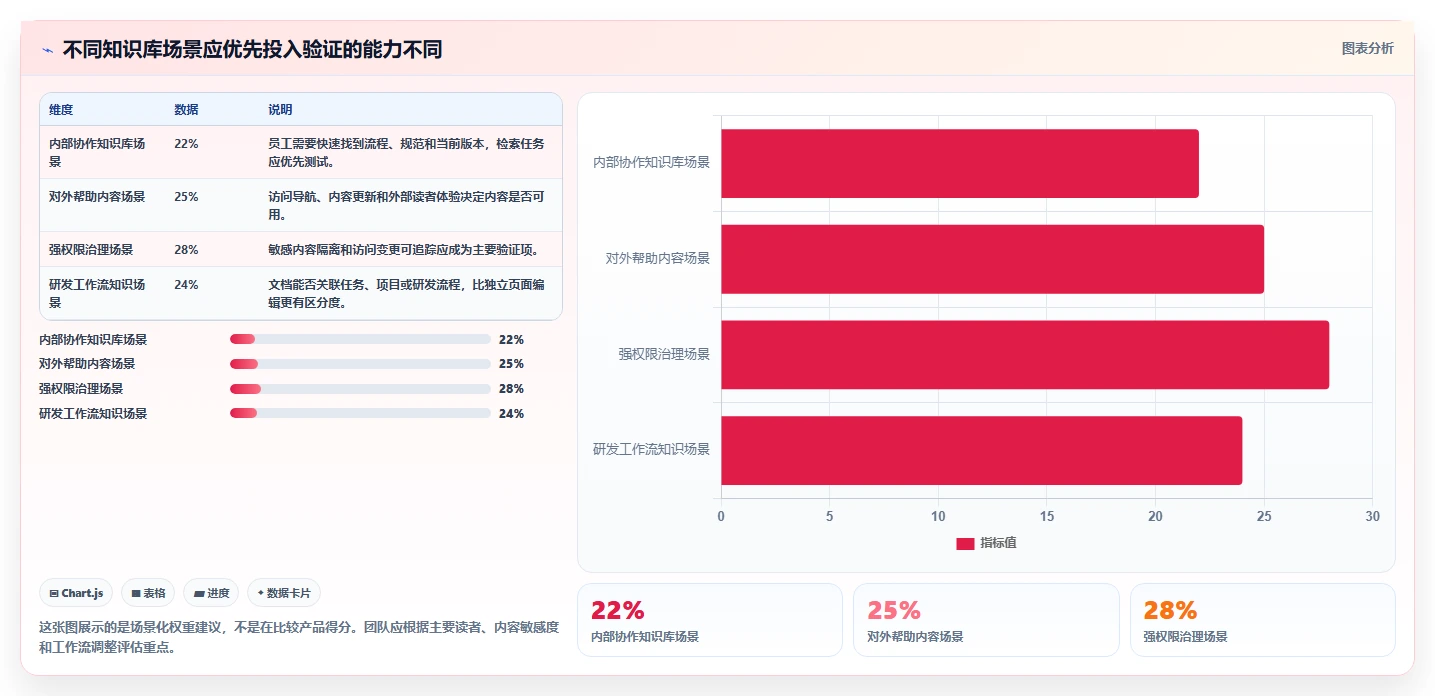This screenshot has width=1435, height=696.
Task: Select the 数据卡片 tag chip
Action: (284, 593)
